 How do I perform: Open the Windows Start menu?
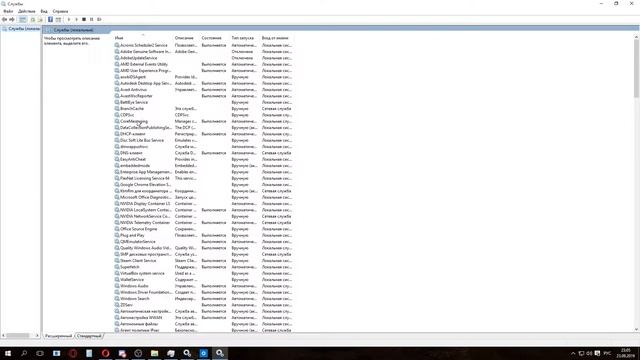coord(8,353)
